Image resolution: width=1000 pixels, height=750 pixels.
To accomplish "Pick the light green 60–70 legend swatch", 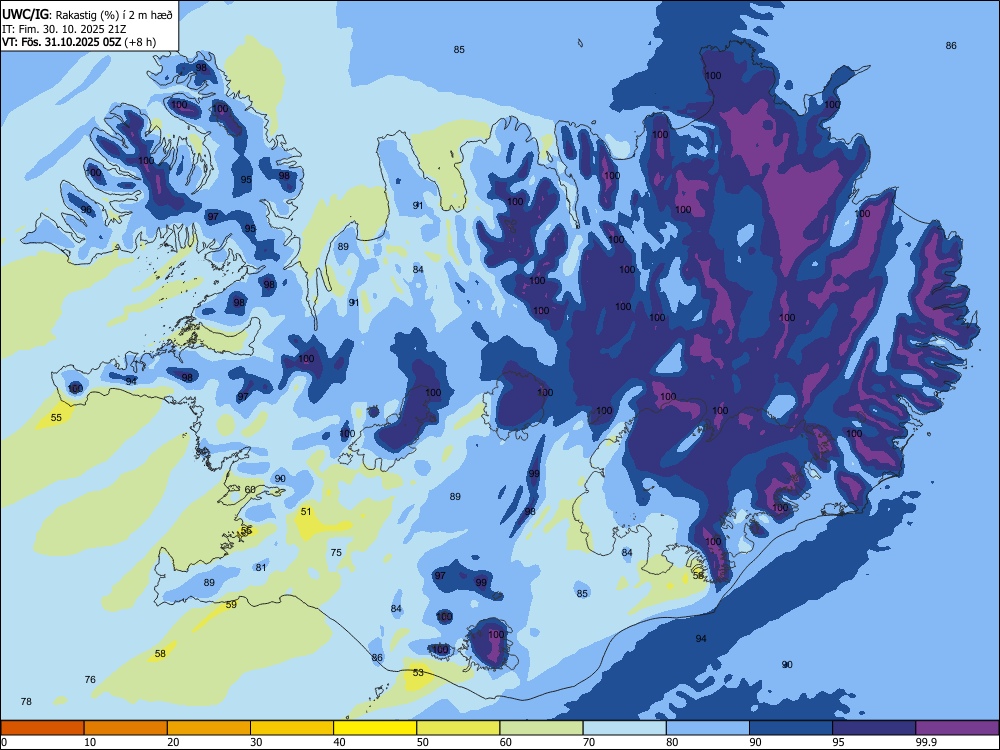I will coord(541,728).
